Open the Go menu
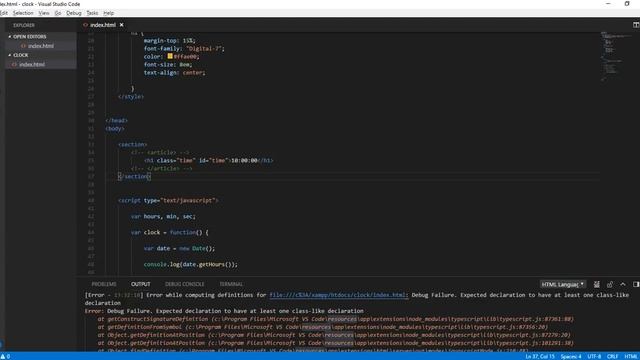This screenshot has height=360, width=640. pyautogui.click(x=58, y=13)
